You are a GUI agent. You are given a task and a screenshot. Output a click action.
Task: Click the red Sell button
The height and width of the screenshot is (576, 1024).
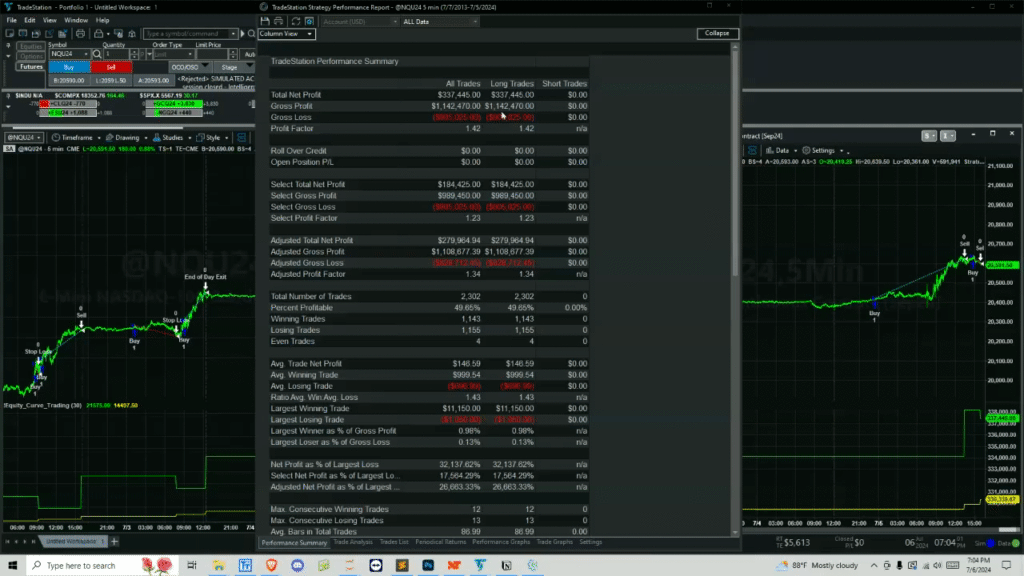[111, 67]
